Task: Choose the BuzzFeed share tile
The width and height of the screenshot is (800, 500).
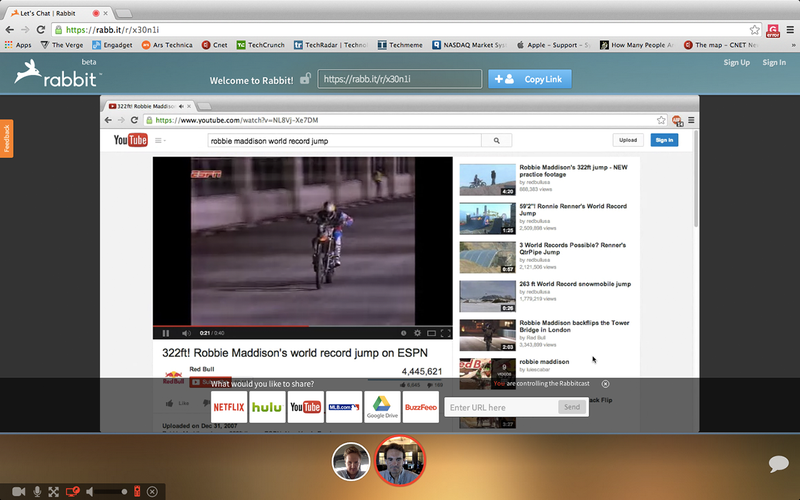Action: point(420,407)
